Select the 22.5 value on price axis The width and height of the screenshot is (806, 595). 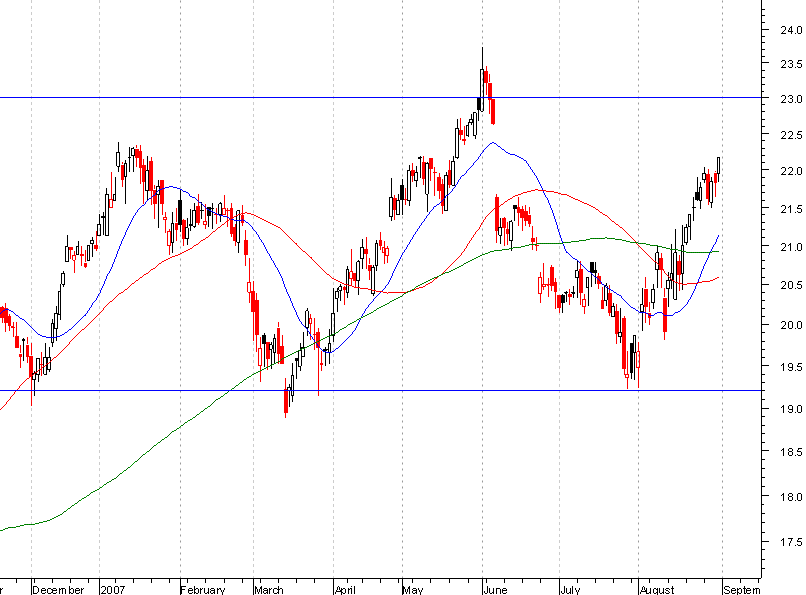(791, 135)
